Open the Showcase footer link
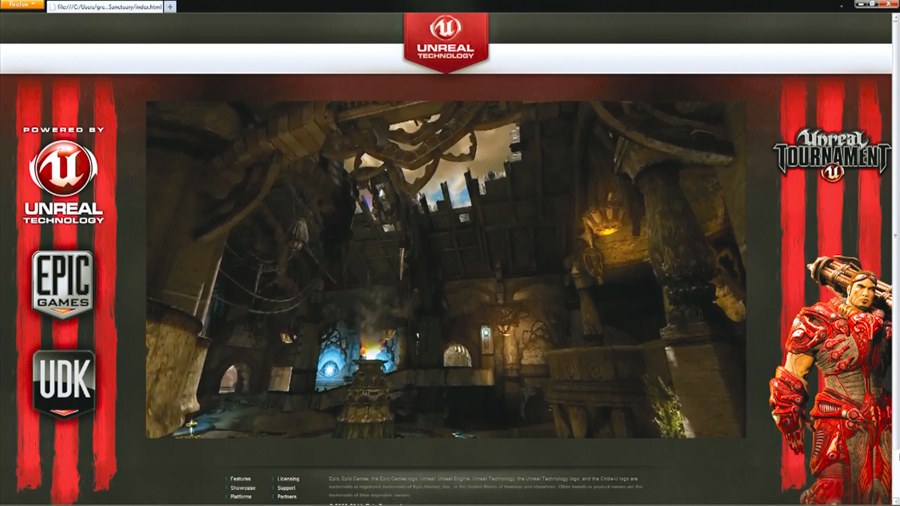 point(243,488)
